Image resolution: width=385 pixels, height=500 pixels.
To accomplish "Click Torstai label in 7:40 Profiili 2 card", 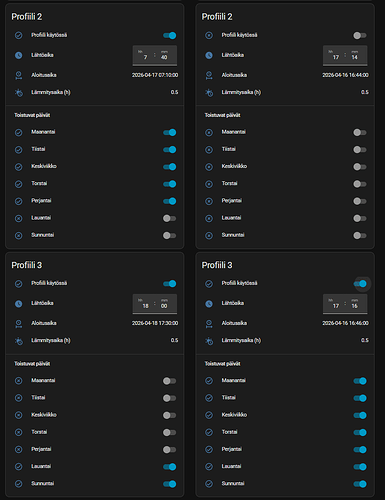I will coord(39,183).
